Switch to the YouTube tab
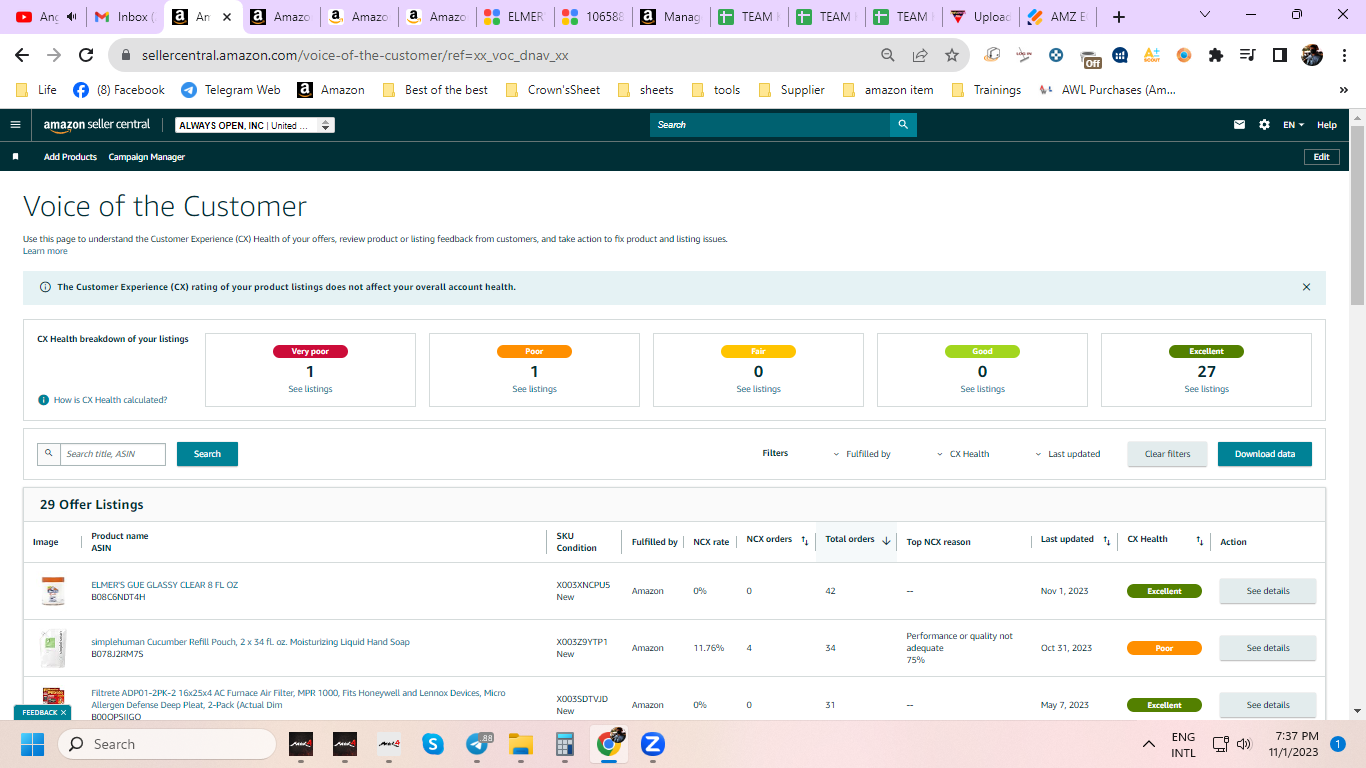The width and height of the screenshot is (1366, 768). (45, 17)
